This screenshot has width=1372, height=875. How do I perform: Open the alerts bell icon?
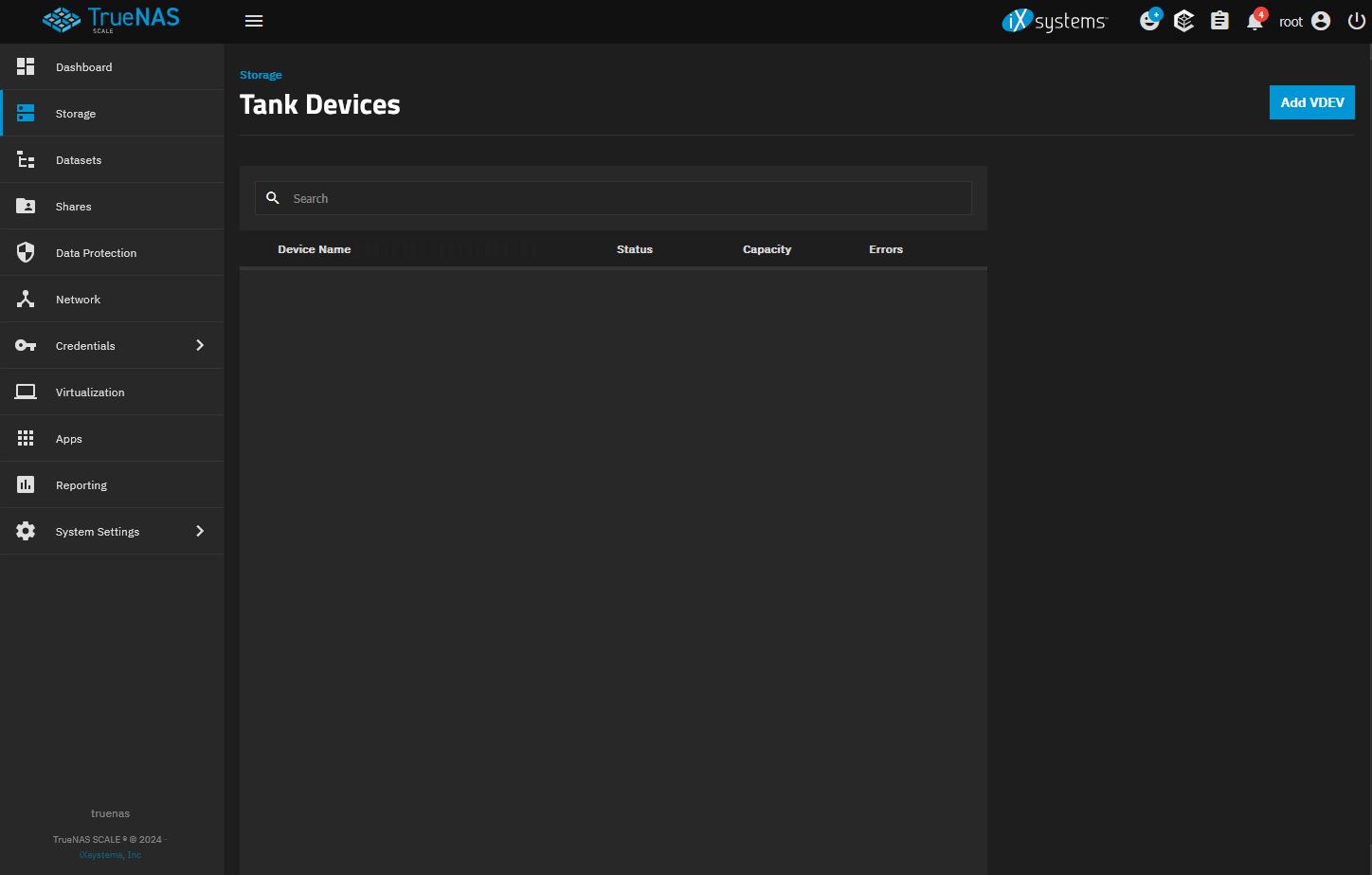coord(1255,21)
